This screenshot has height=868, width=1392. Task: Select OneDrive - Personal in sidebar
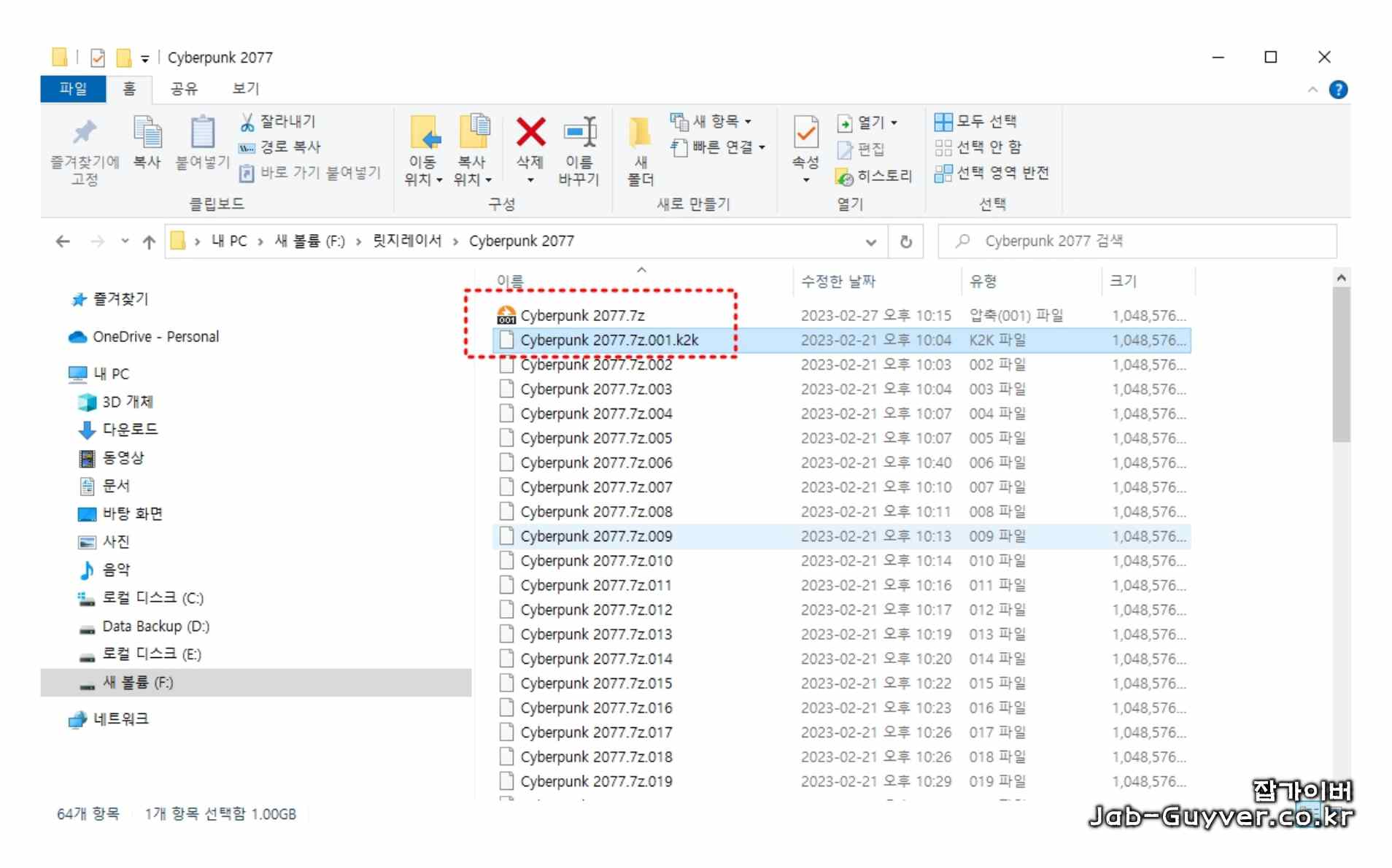pyautogui.click(x=144, y=337)
